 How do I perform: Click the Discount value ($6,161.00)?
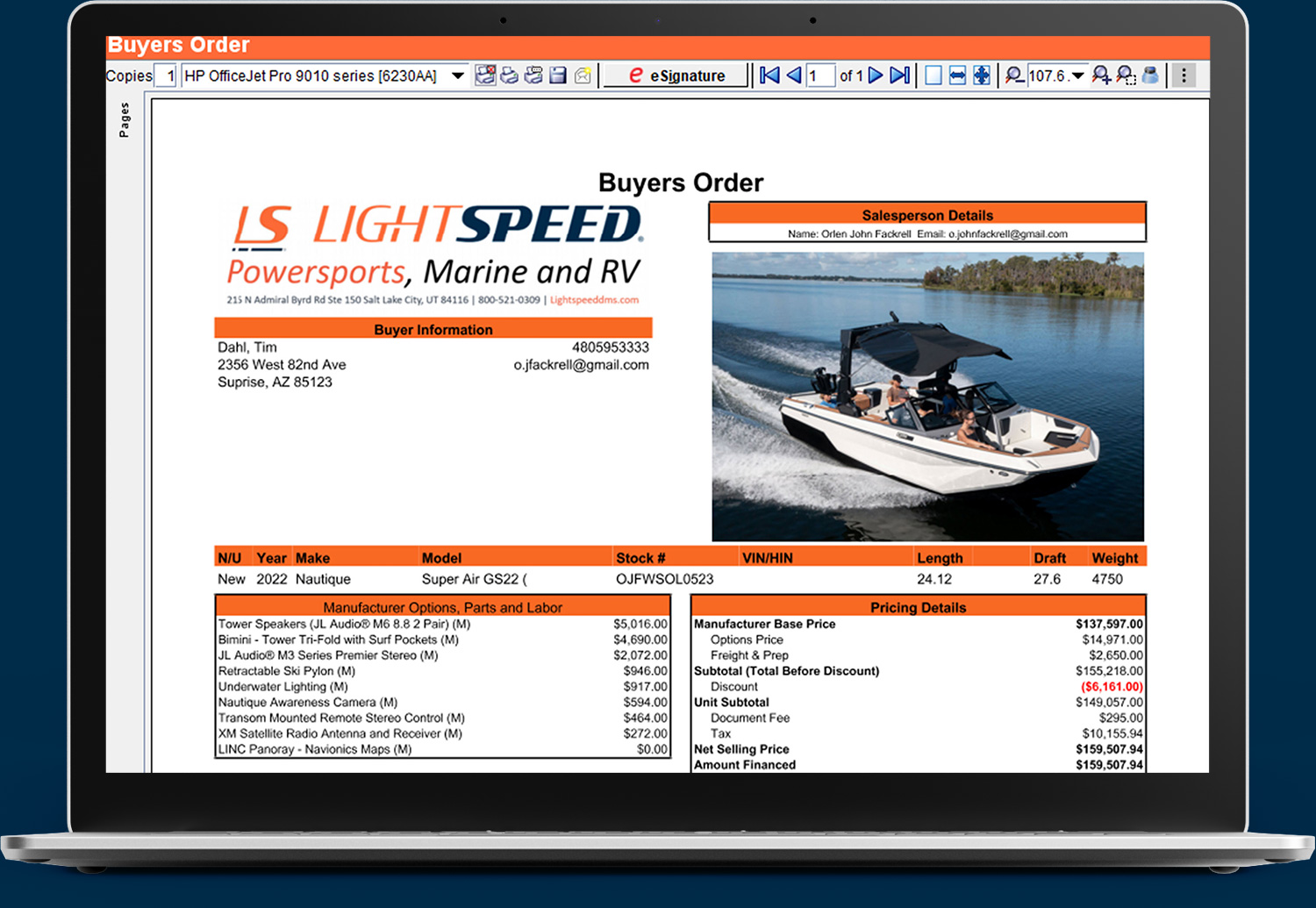(x=1112, y=687)
